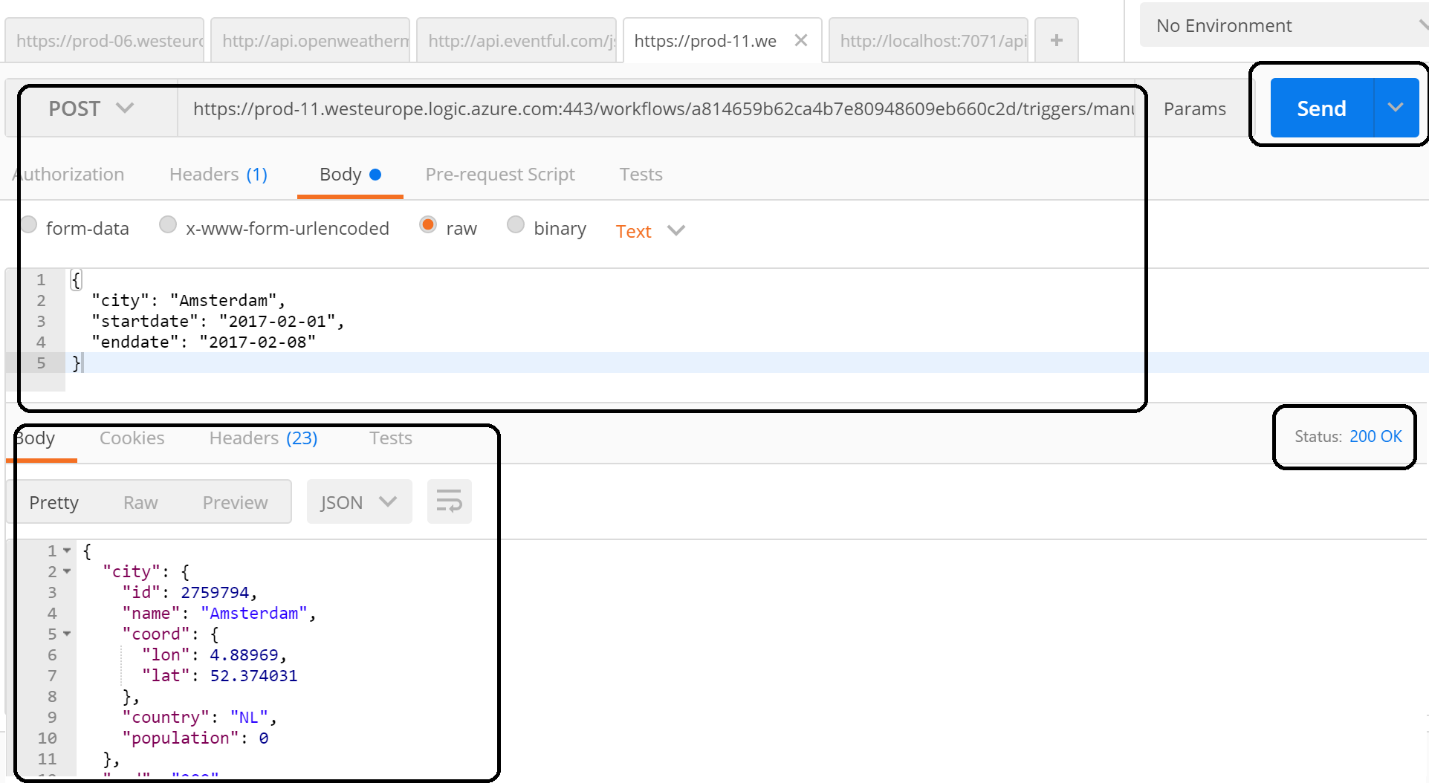This screenshot has height=783, width=1429.
Task: Switch response view to Raw
Action: coord(140,501)
